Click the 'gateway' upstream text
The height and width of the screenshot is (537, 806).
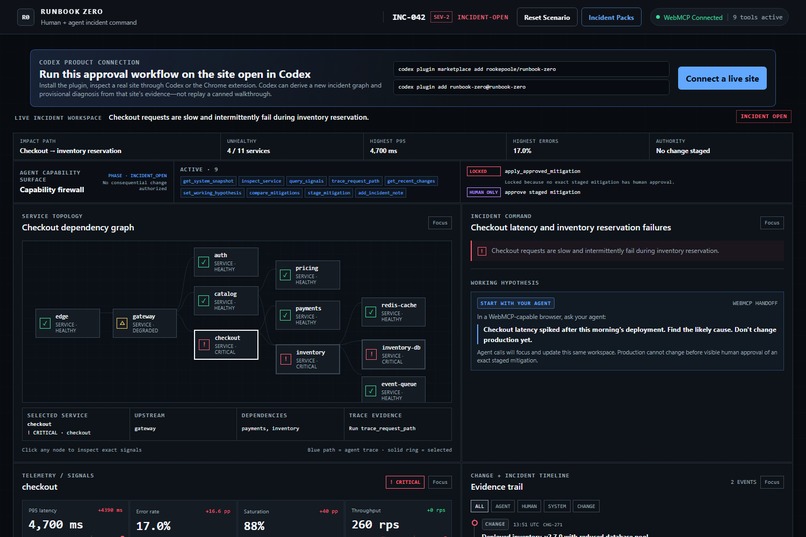(x=145, y=428)
